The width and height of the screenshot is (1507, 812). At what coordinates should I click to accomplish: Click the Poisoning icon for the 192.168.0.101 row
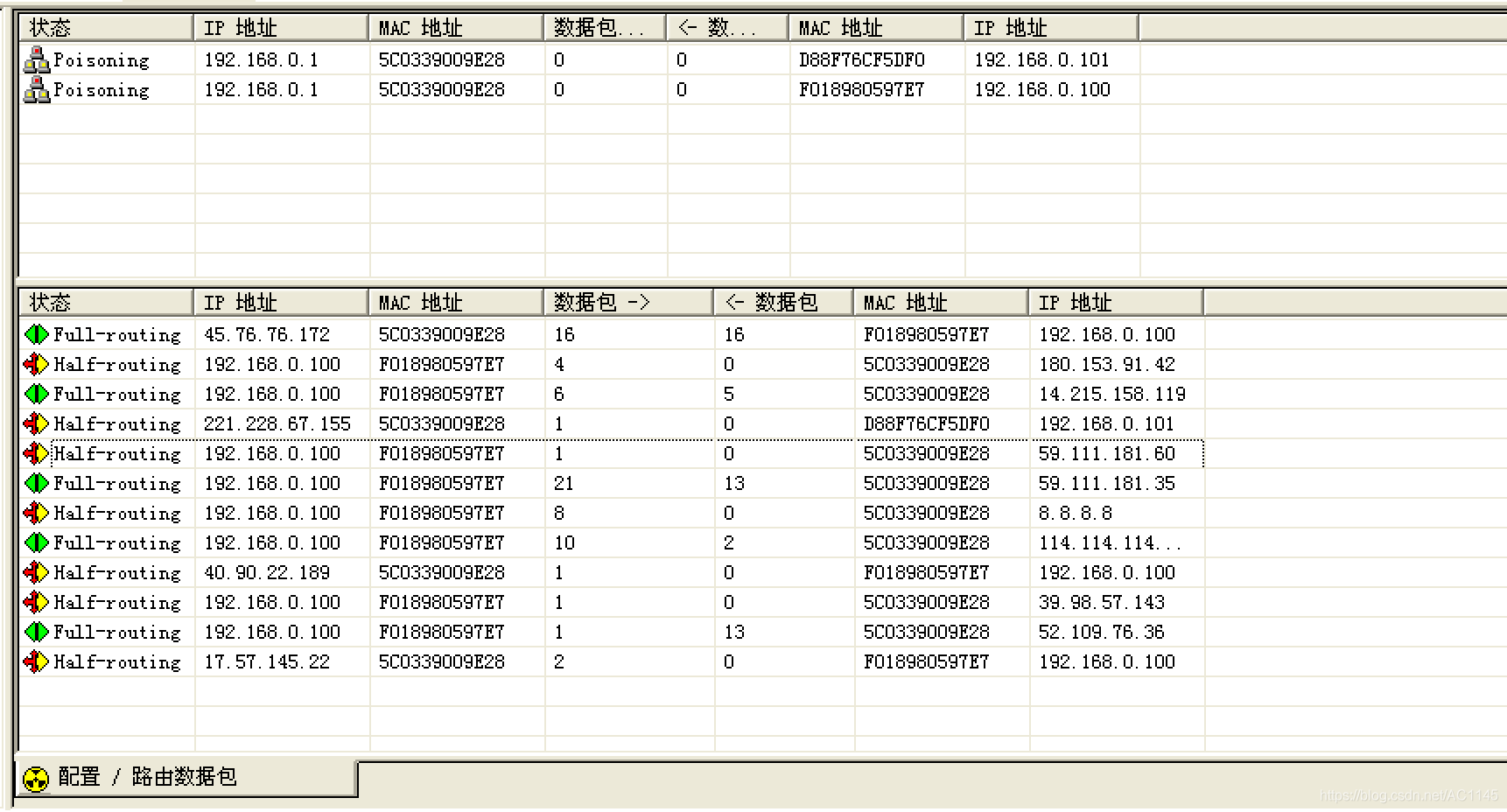(x=37, y=59)
